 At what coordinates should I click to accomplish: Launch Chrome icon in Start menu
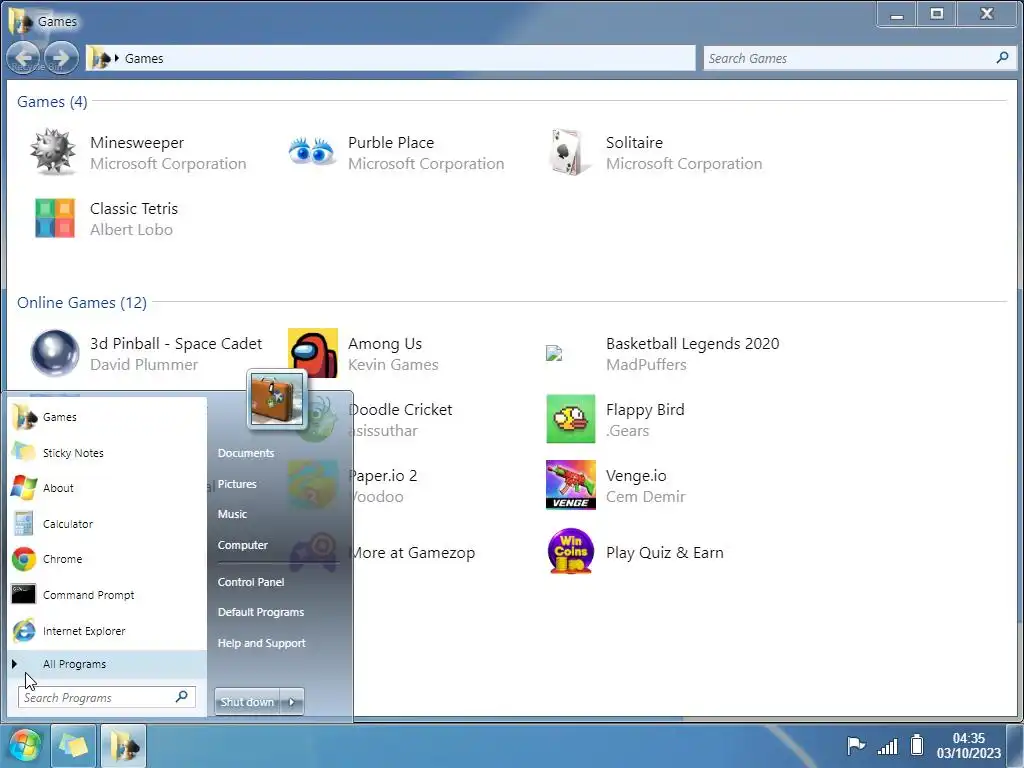[x=24, y=559]
